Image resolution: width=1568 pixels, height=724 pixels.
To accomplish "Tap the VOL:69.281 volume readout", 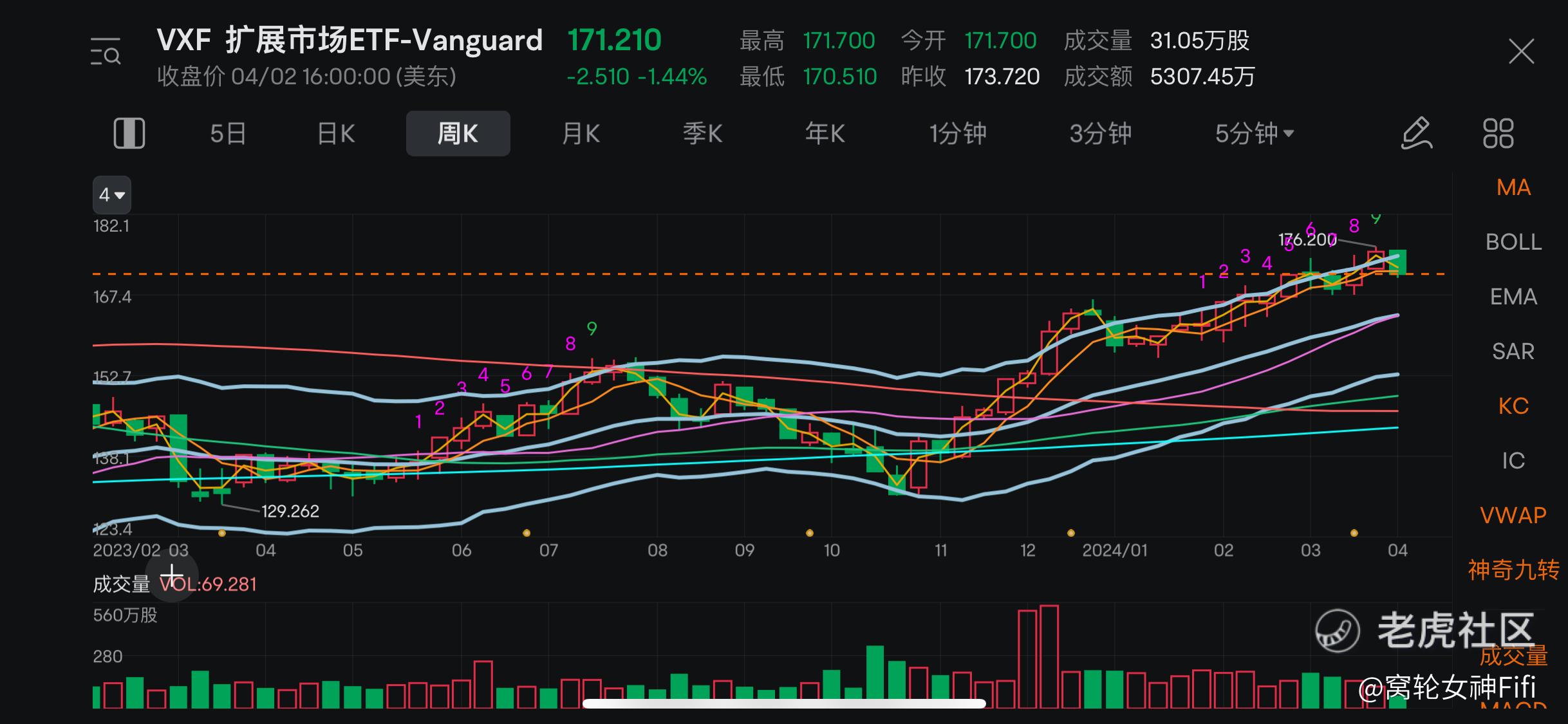I will pos(208,584).
